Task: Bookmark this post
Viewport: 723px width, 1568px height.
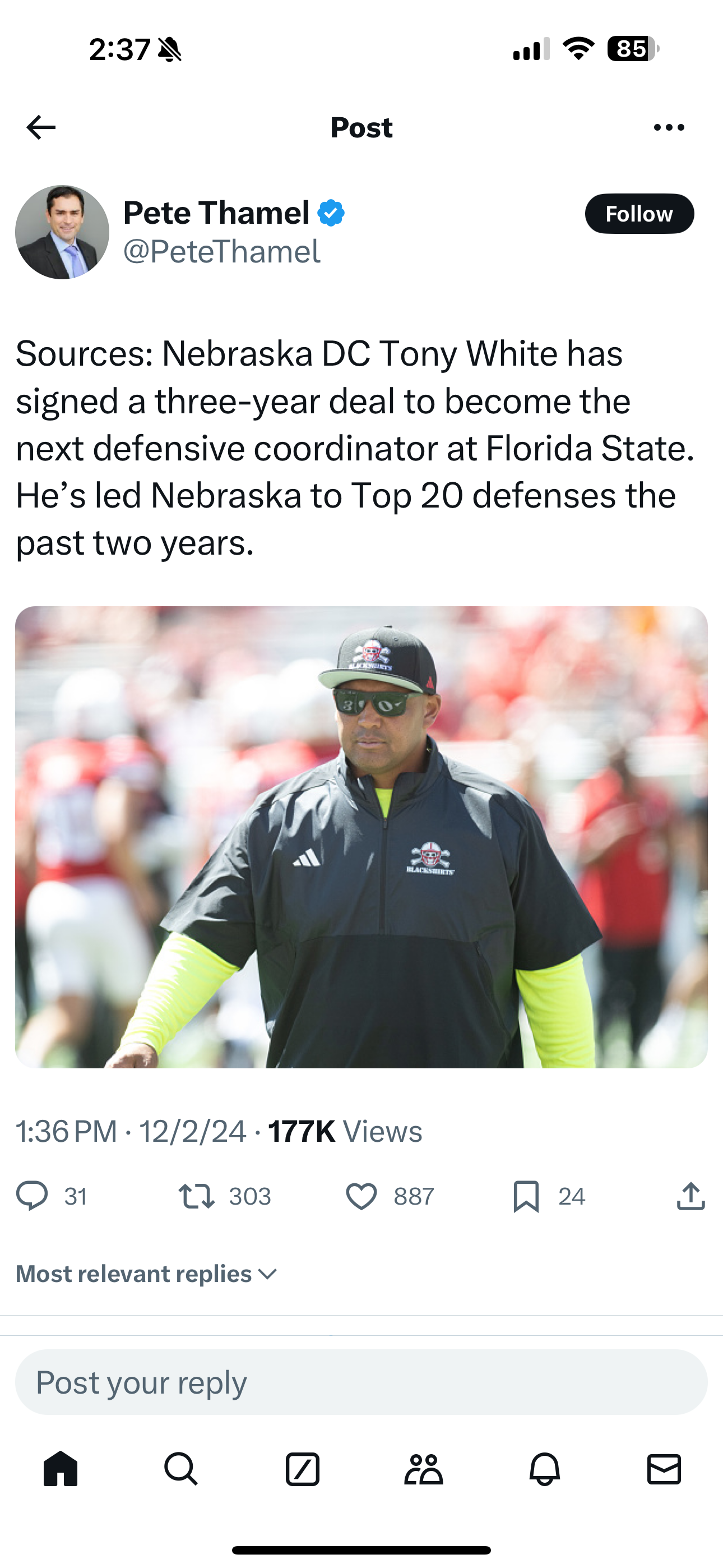Action: click(526, 1196)
